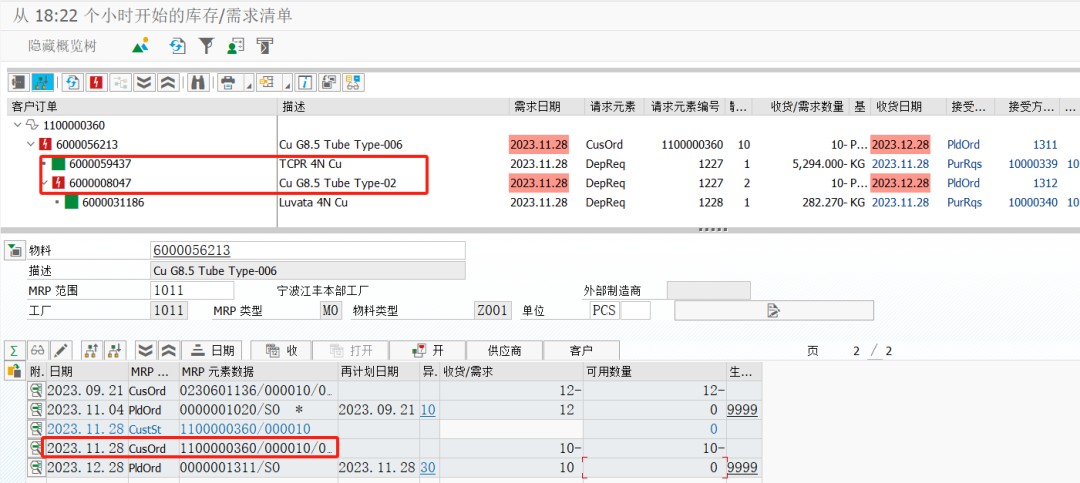Open details icon for 2023.09.21 row
The image size is (1080, 483).
[x=36, y=390]
